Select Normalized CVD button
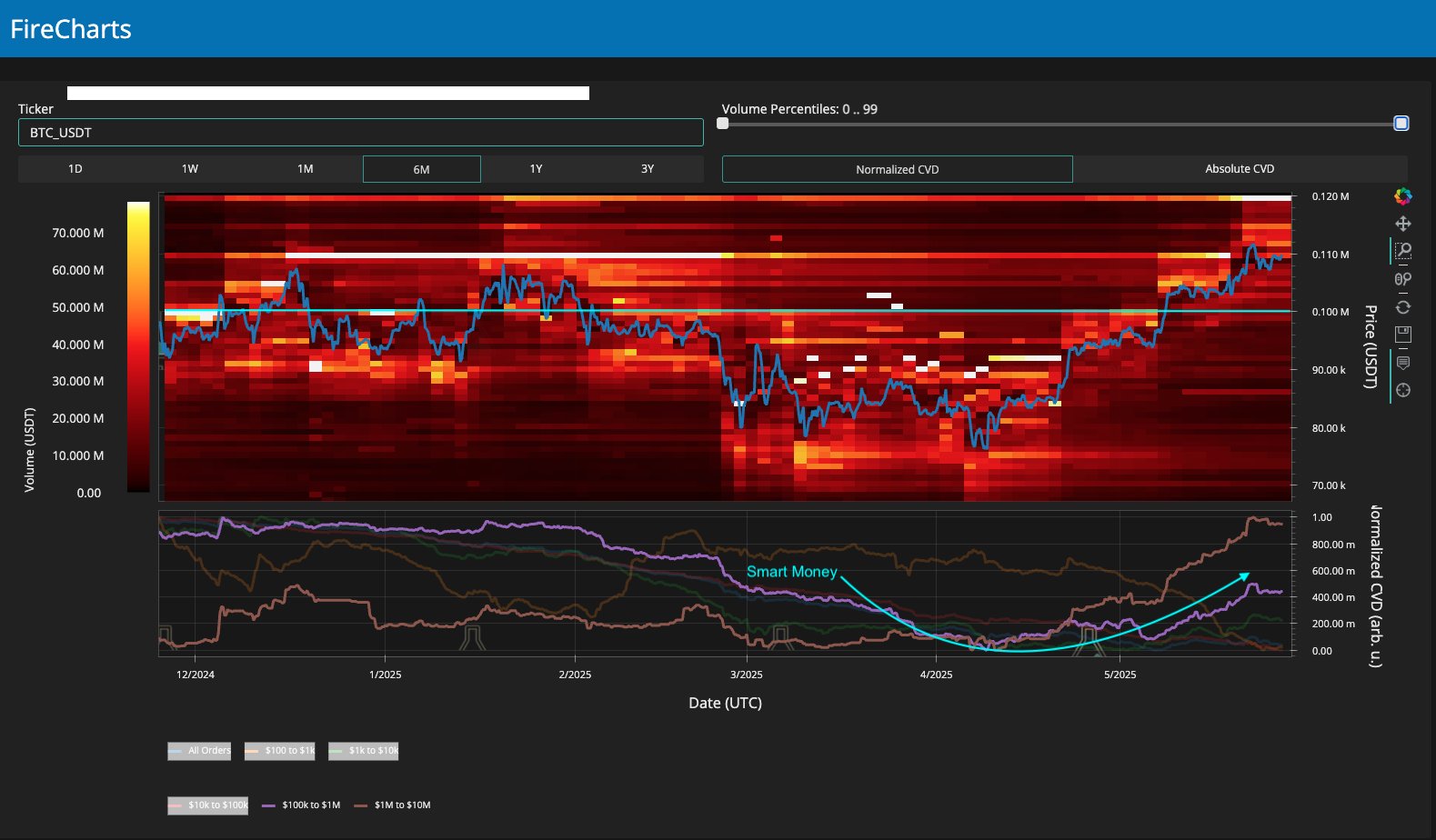The height and width of the screenshot is (840, 1436). click(x=897, y=169)
